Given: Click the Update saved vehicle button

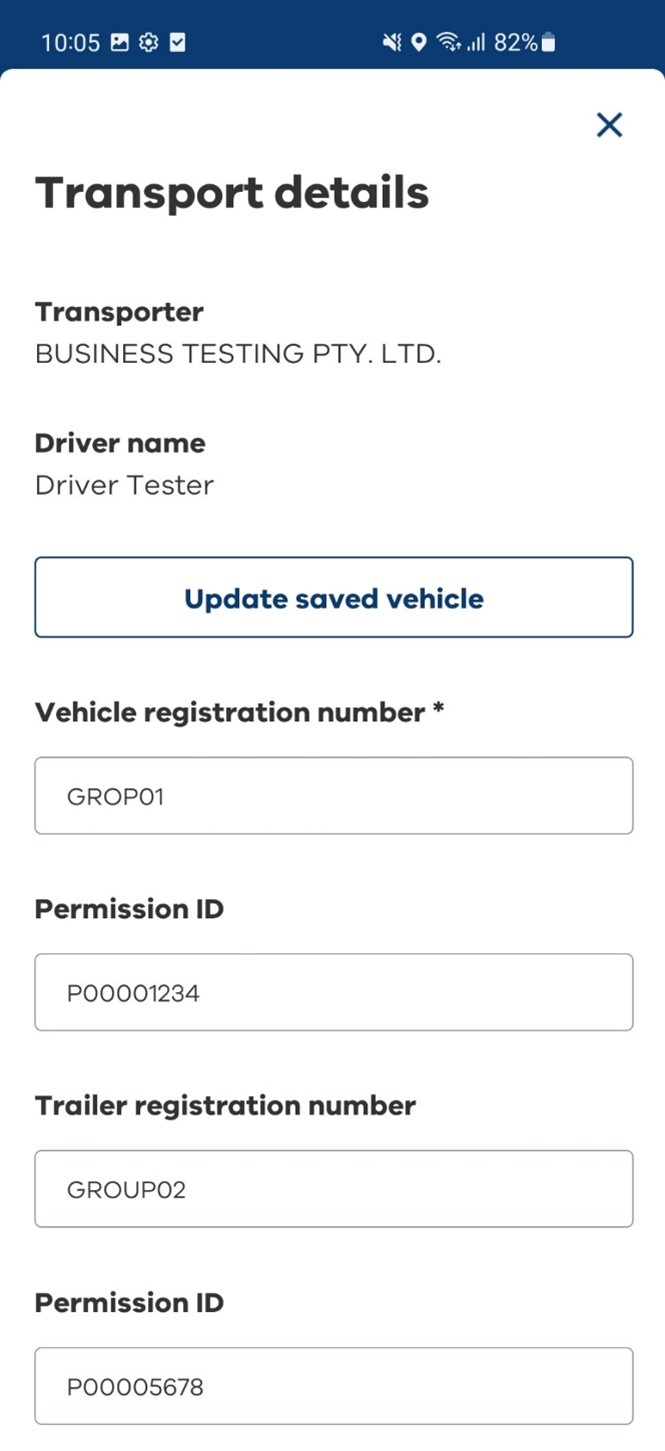Looking at the screenshot, I should click(334, 597).
